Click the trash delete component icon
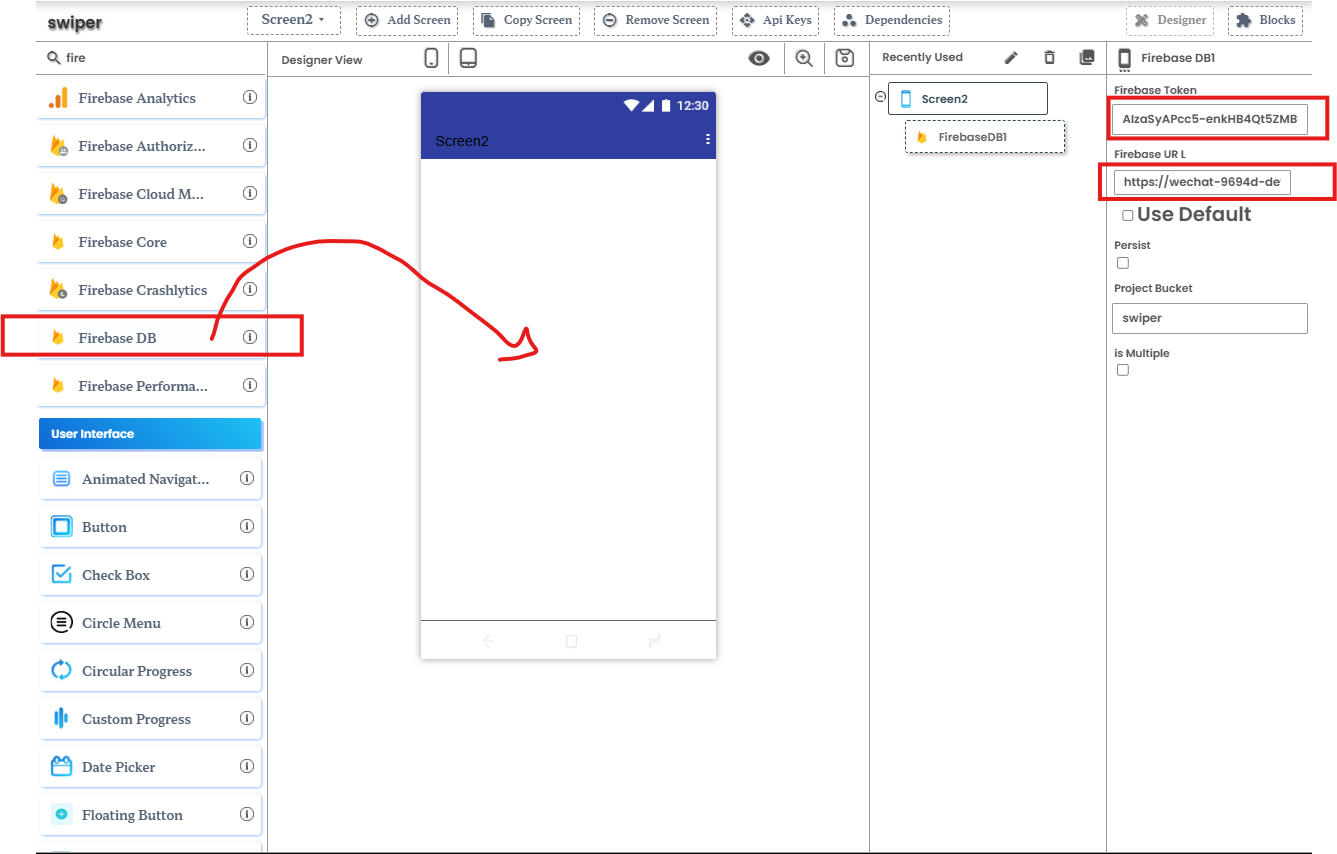 click(x=1049, y=58)
